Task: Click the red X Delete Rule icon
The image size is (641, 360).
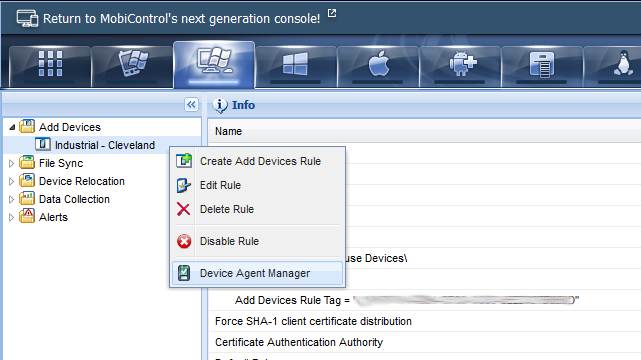Action: (x=184, y=209)
